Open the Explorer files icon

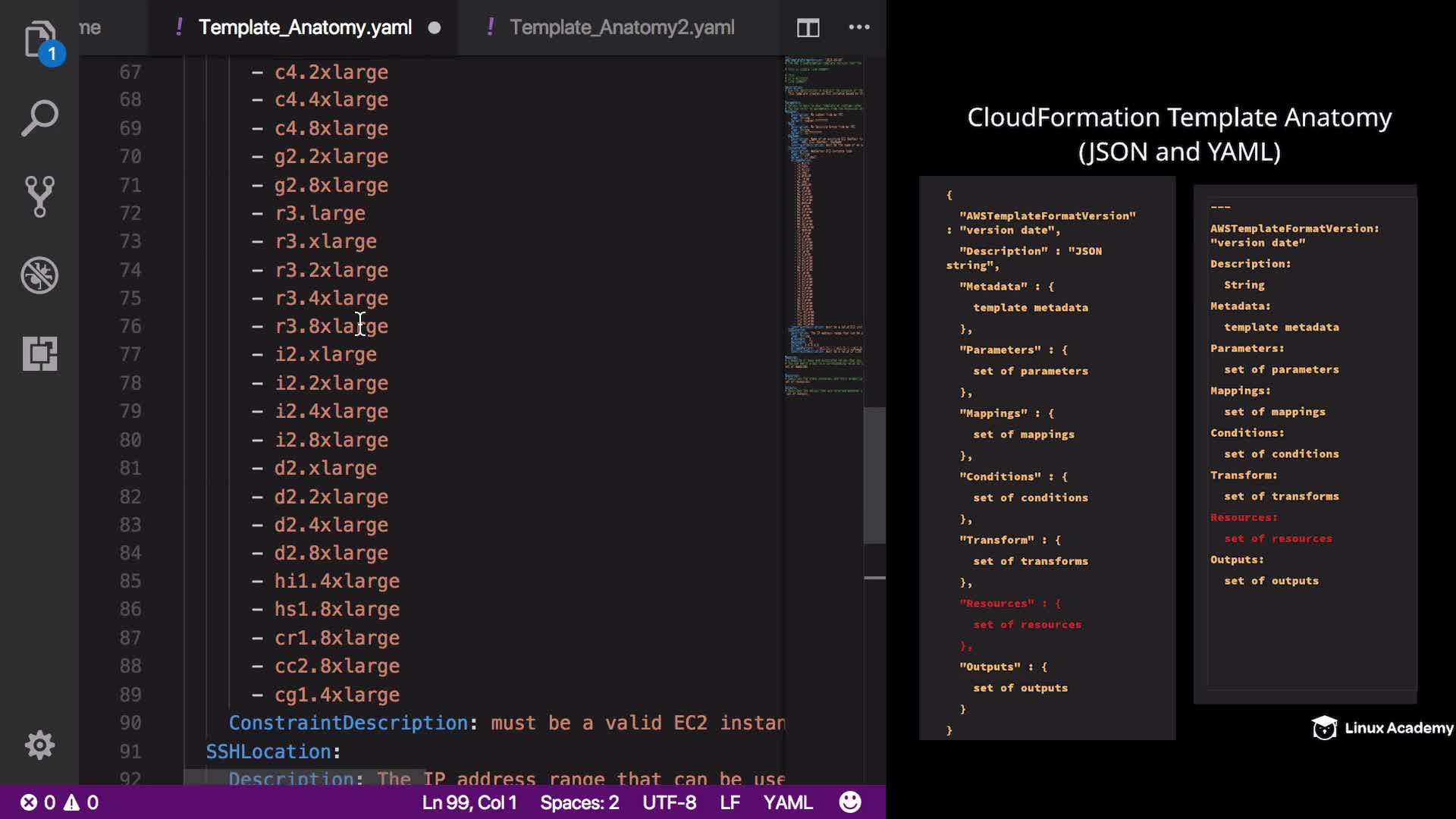[39, 39]
